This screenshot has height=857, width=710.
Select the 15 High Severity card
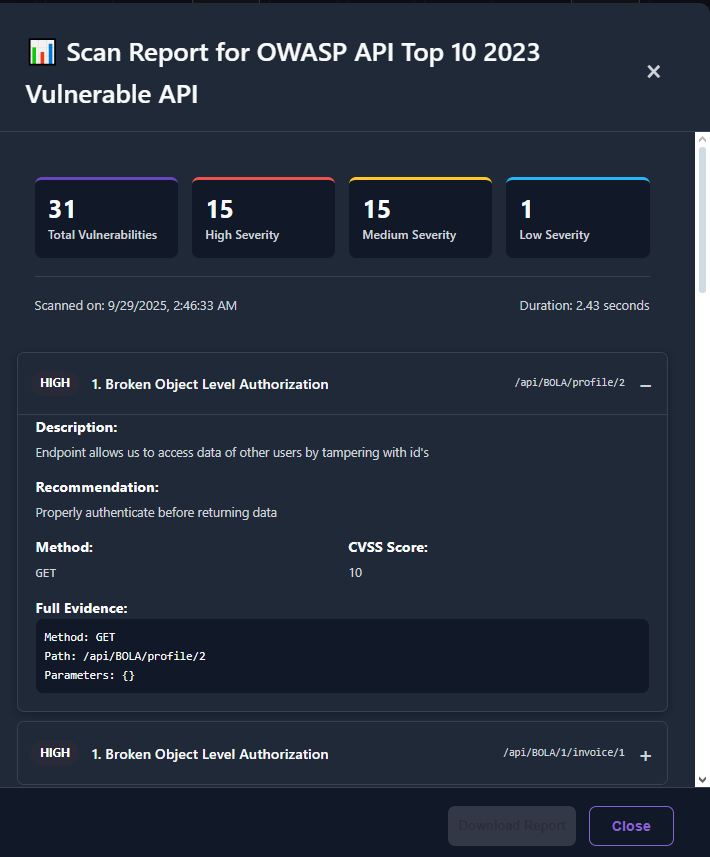click(x=263, y=218)
